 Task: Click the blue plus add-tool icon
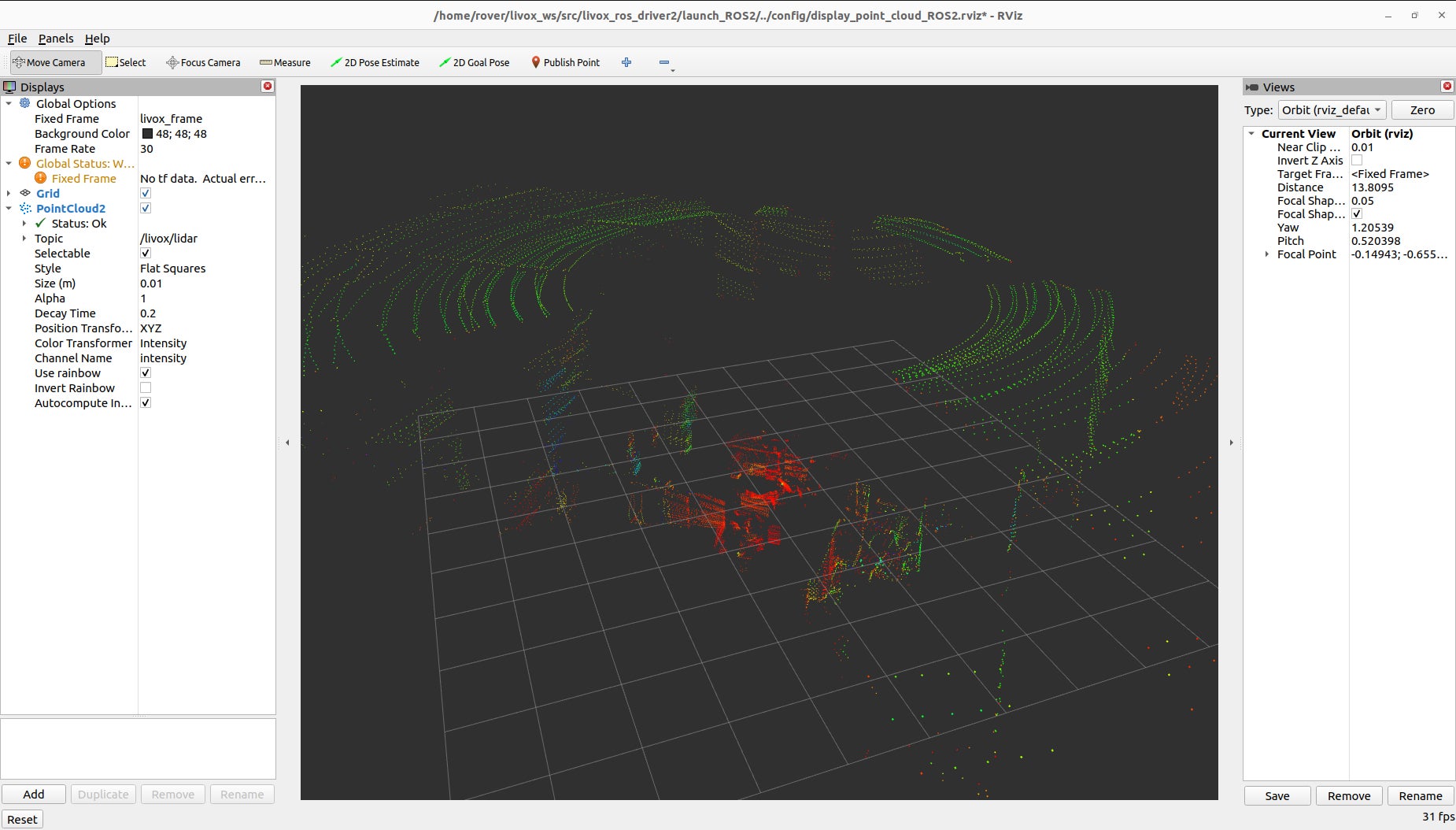coord(626,62)
